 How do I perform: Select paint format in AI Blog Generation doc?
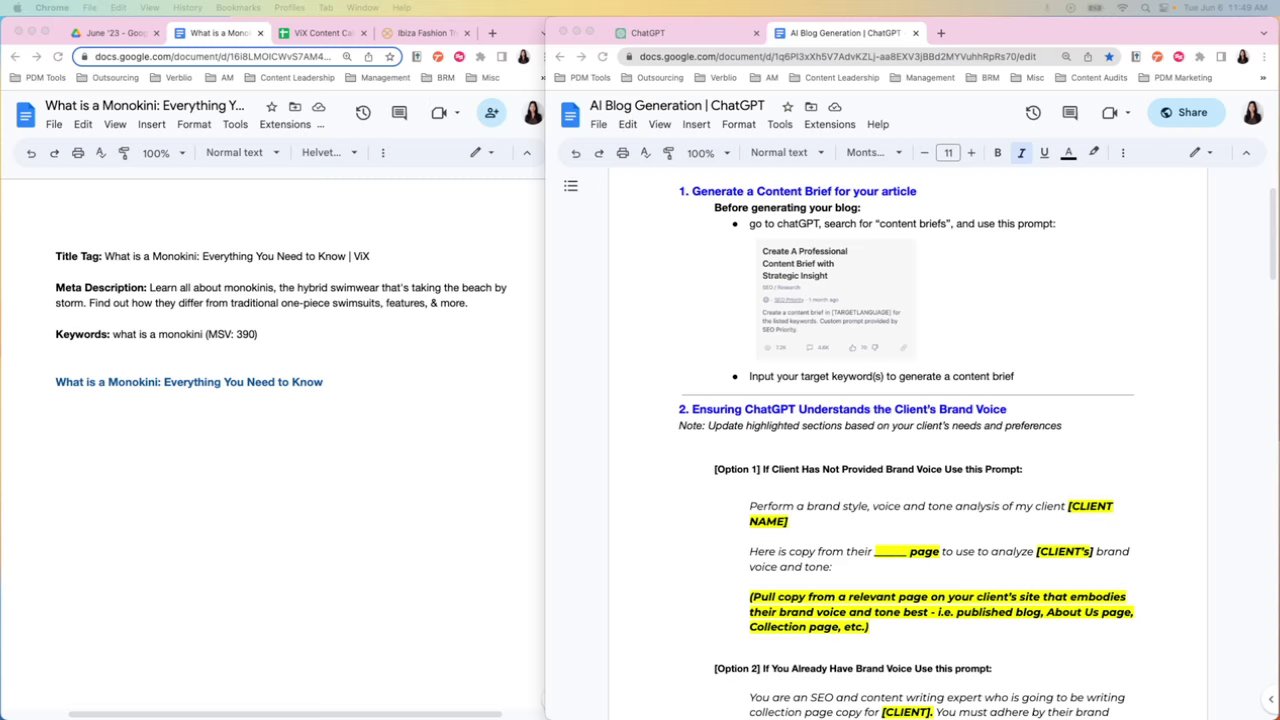click(x=669, y=153)
